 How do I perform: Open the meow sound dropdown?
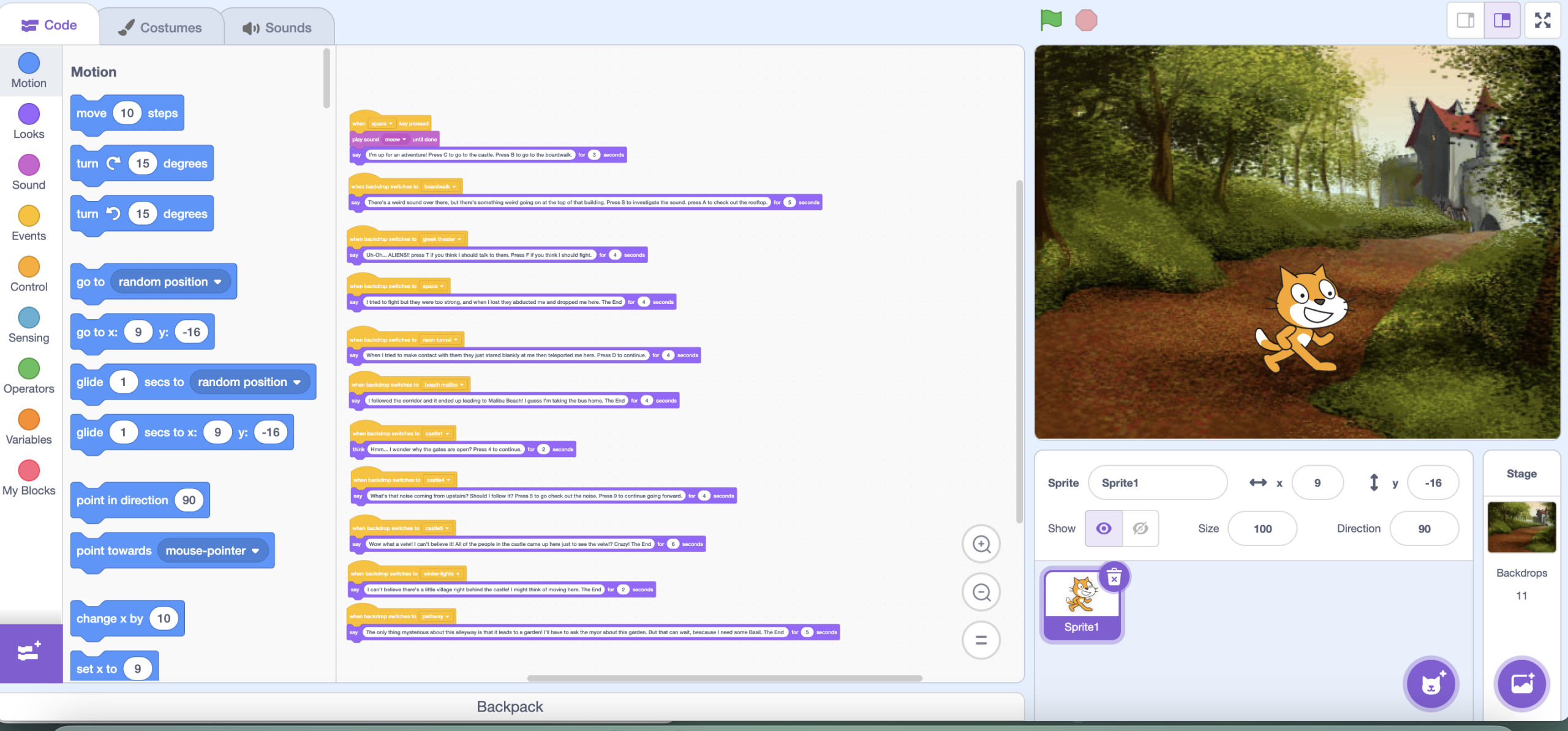coord(395,140)
